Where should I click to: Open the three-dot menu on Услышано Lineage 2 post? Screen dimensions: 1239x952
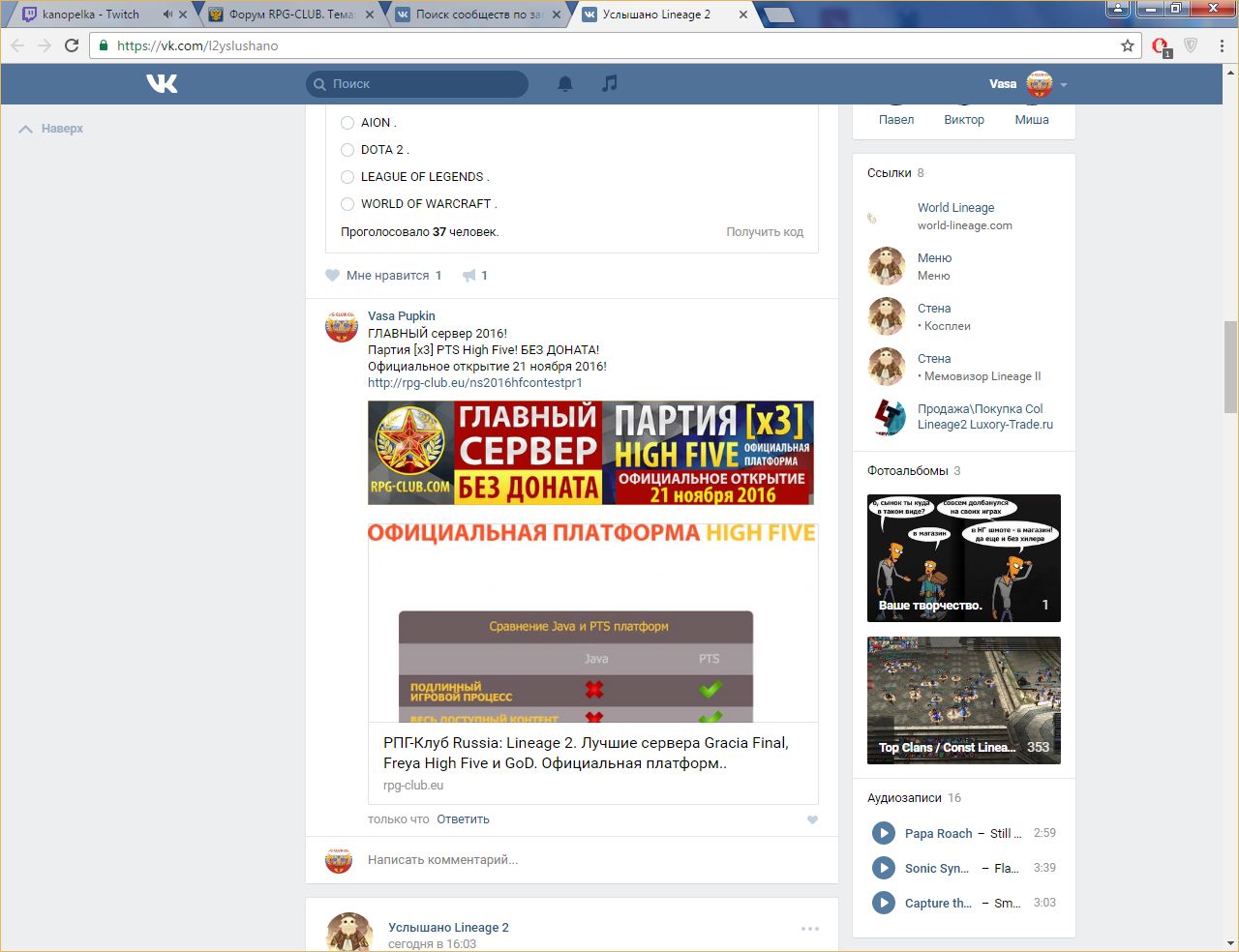[810, 929]
